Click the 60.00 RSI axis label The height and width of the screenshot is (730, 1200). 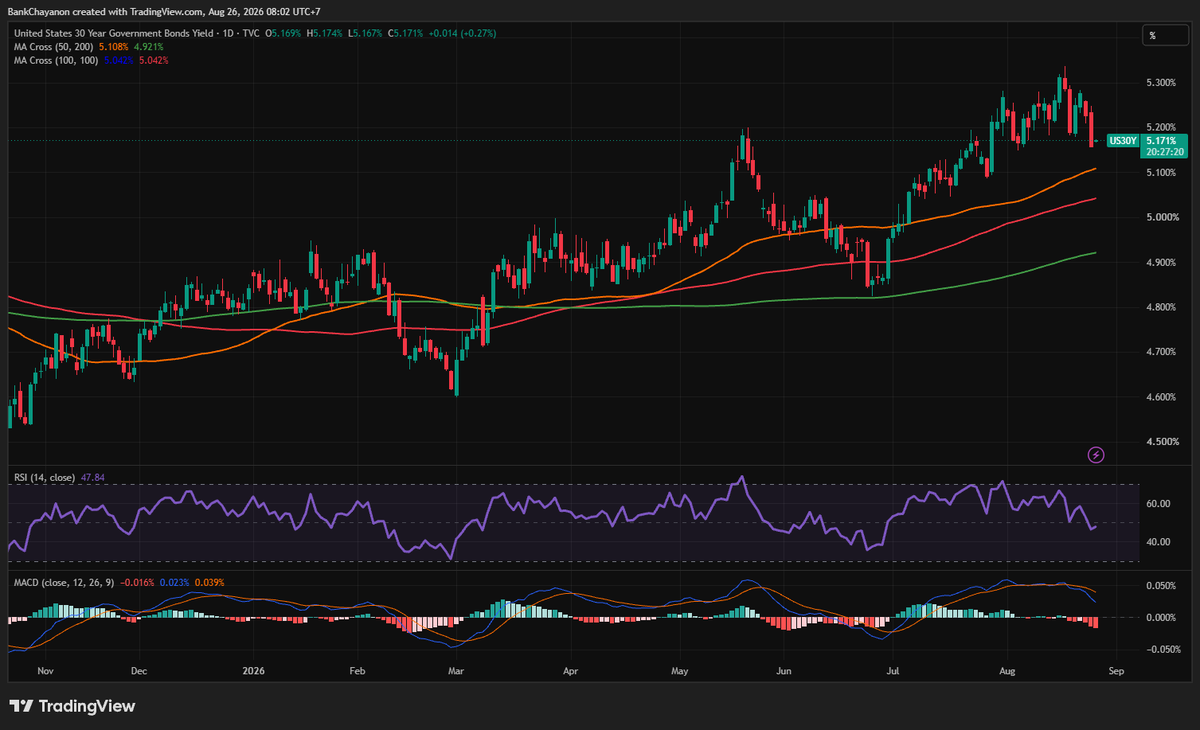pos(1156,504)
